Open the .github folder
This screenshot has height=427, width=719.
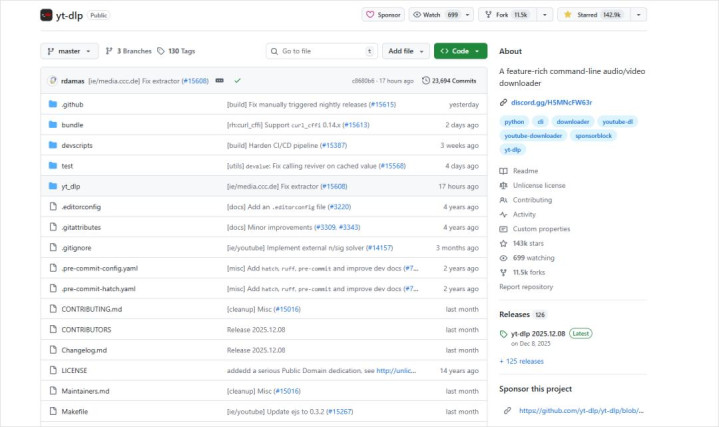(x=72, y=104)
